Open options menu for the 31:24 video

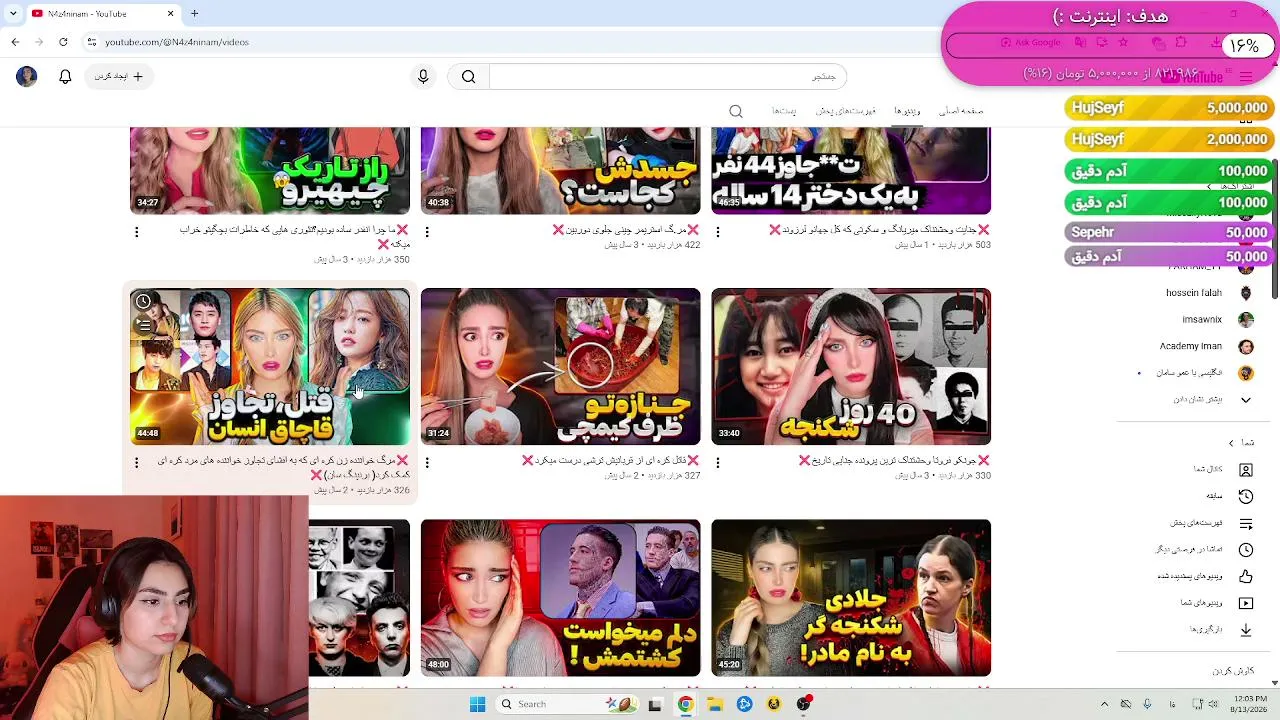427,463
